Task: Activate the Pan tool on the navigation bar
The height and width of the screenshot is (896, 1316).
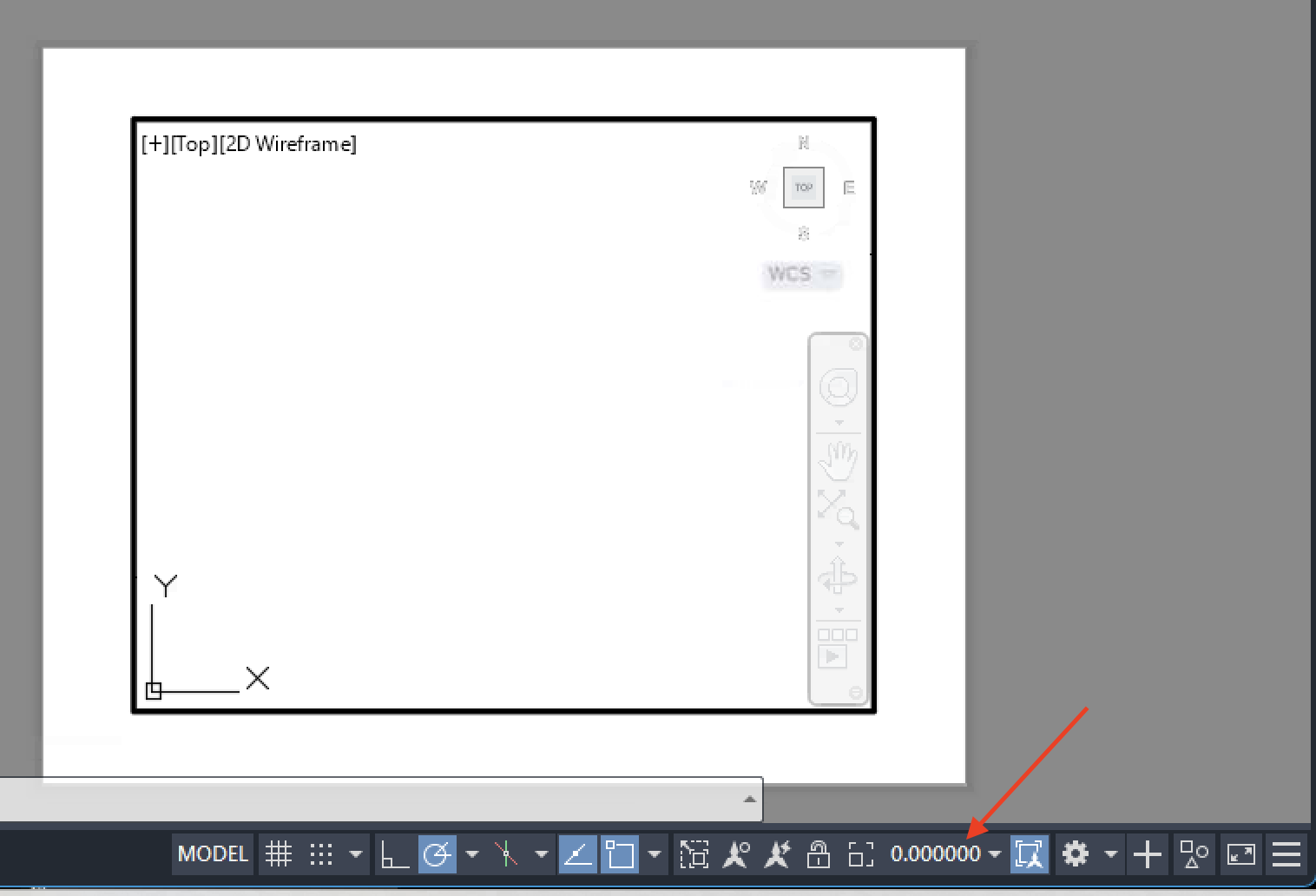Action: point(838,460)
